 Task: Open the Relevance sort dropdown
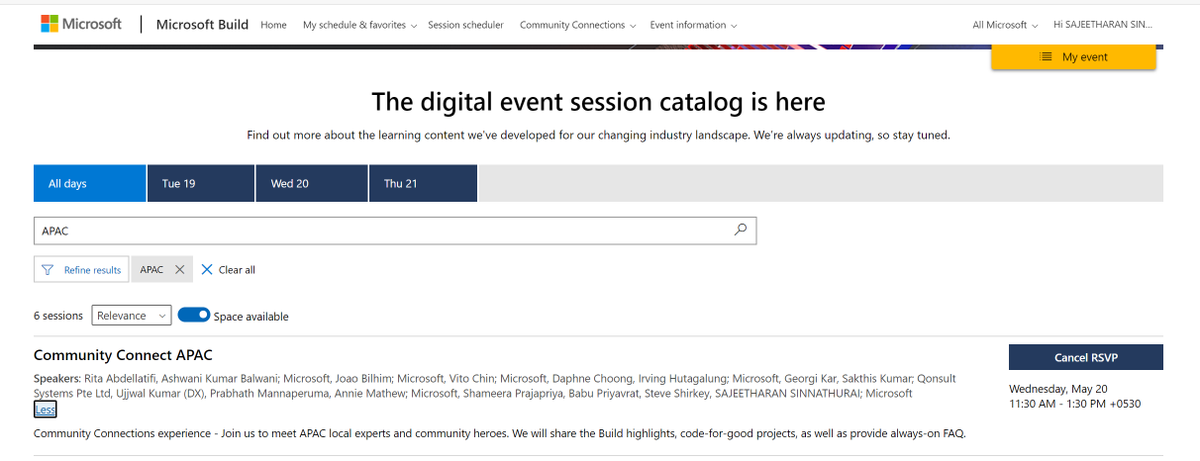(131, 315)
